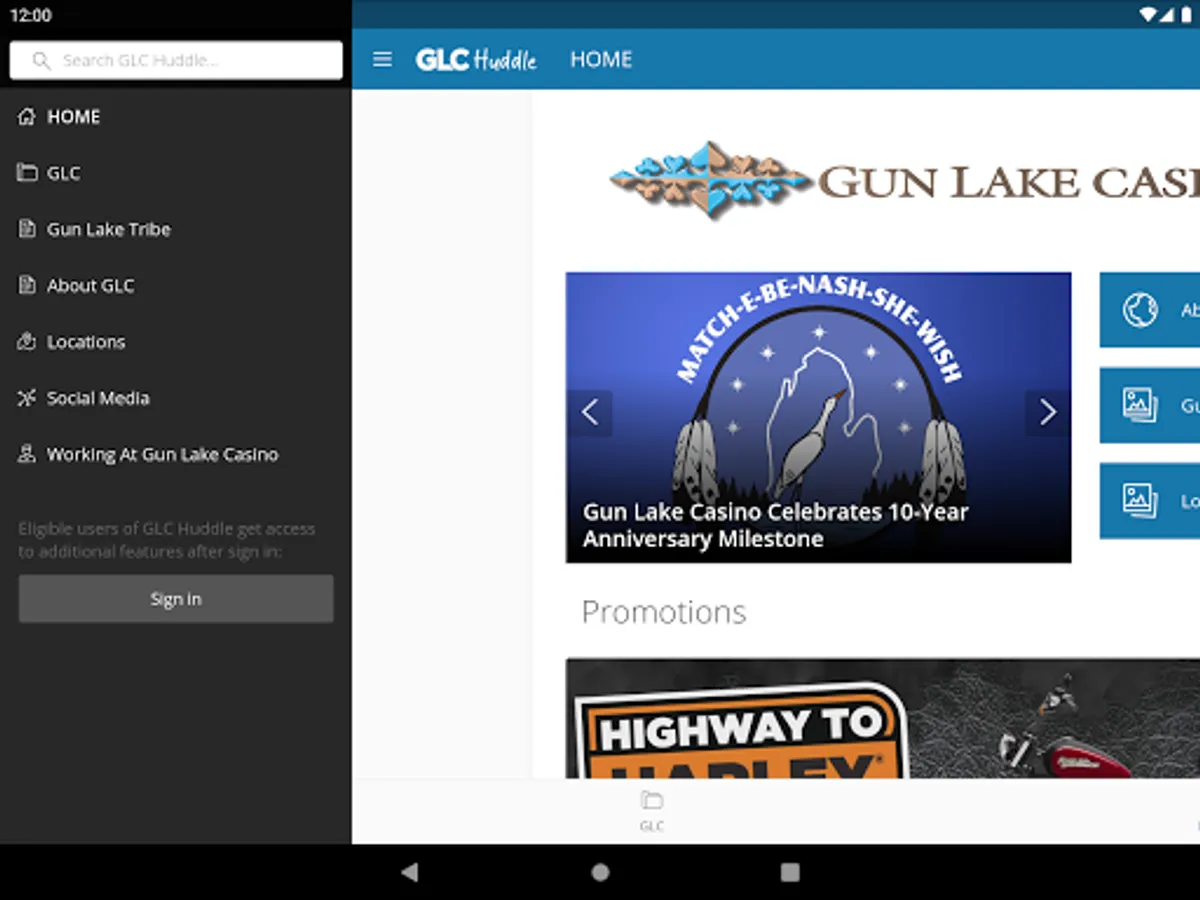This screenshot has height=900, width=1200.
Task: Go to next carousel slide arrow
Action: click(x=1047, y=412)
